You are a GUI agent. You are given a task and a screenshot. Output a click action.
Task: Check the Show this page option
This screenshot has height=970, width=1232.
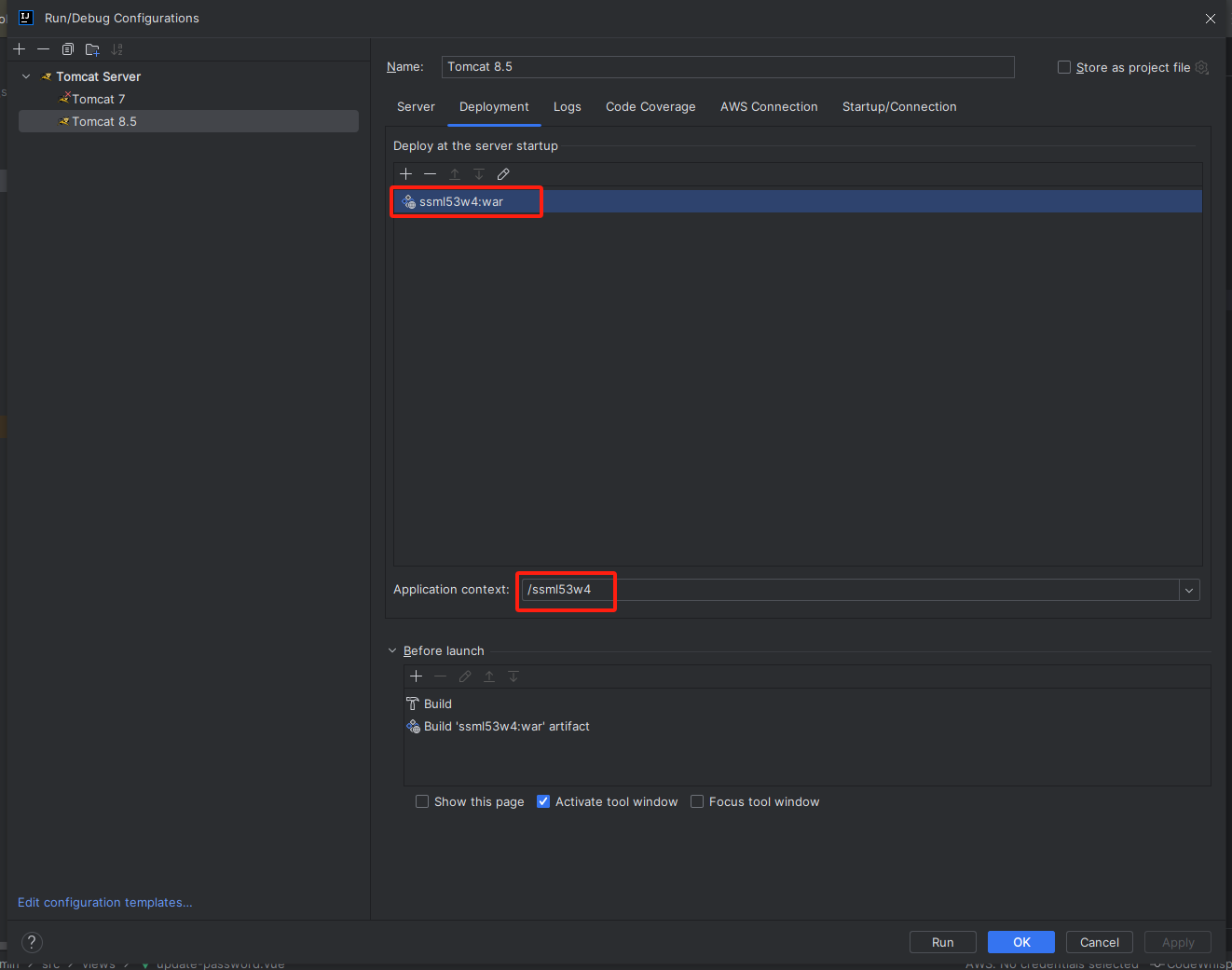tap(422, 801)
